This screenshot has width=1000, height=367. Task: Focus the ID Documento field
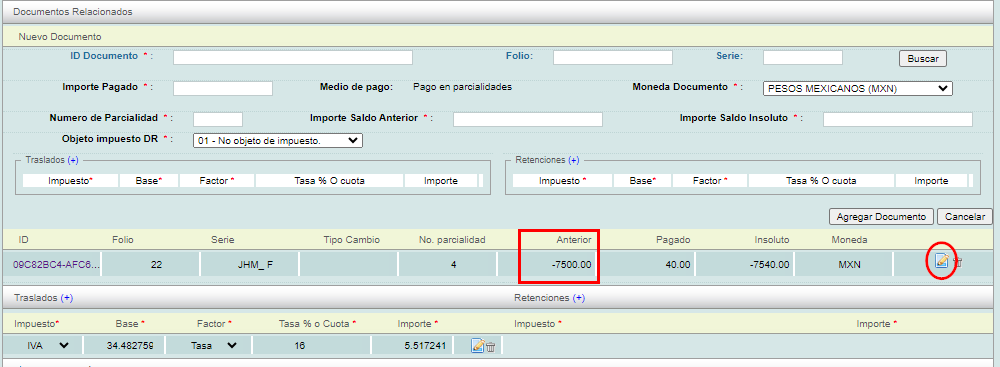click(x=293, y=57)
